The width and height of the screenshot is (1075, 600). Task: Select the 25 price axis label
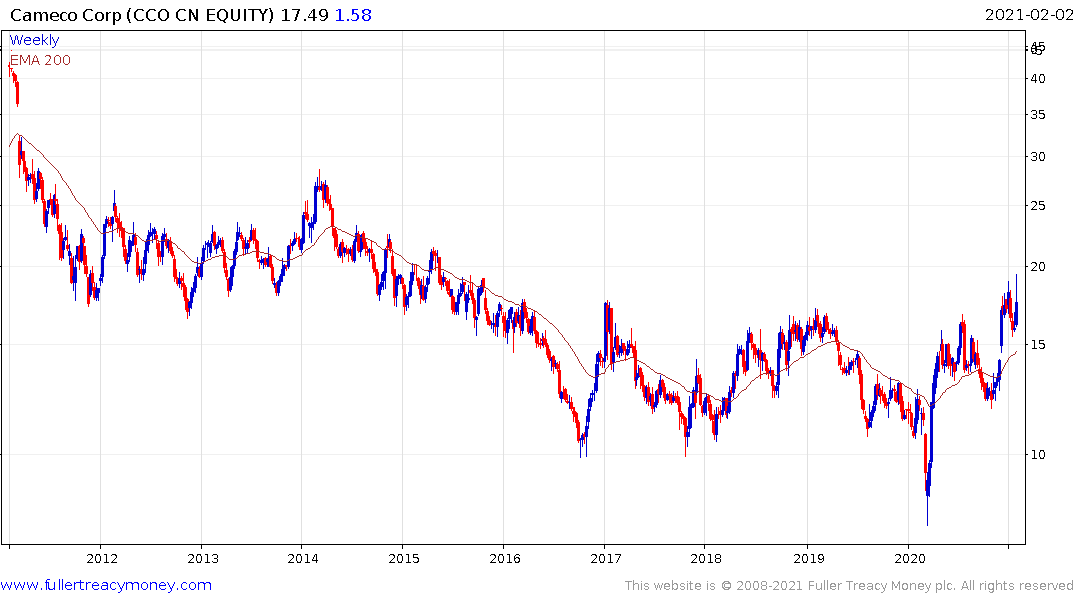pyautogui.click(x=1038, y=206)
